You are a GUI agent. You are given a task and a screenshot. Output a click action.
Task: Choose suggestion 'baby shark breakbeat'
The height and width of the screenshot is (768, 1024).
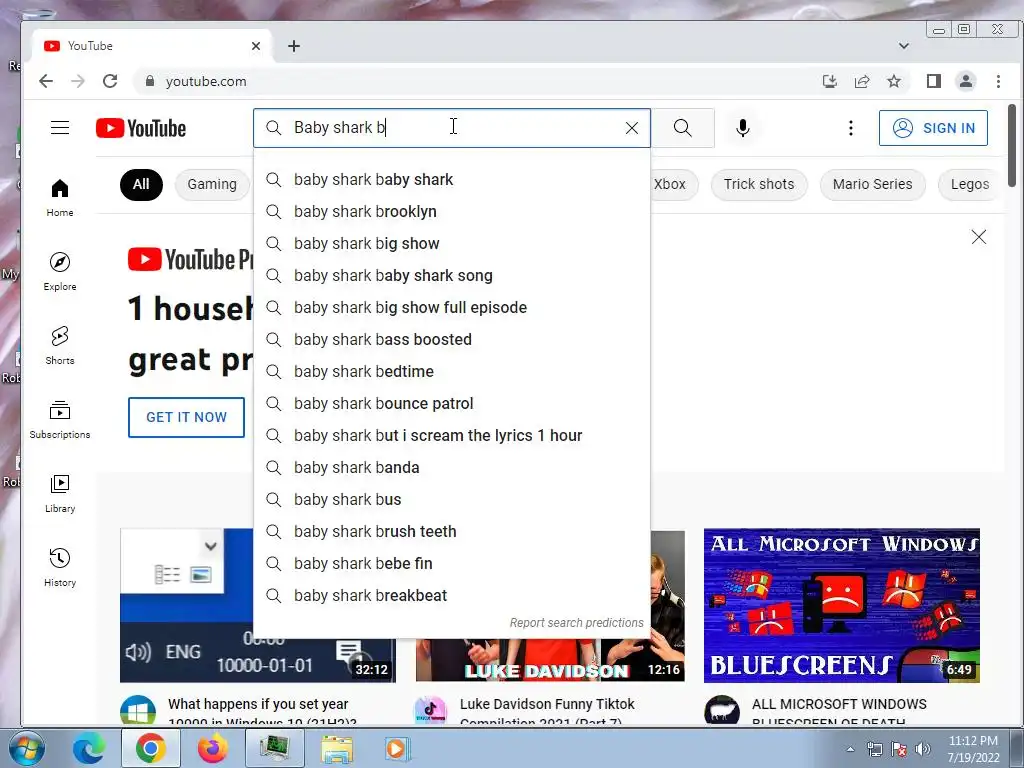[452, 596]
